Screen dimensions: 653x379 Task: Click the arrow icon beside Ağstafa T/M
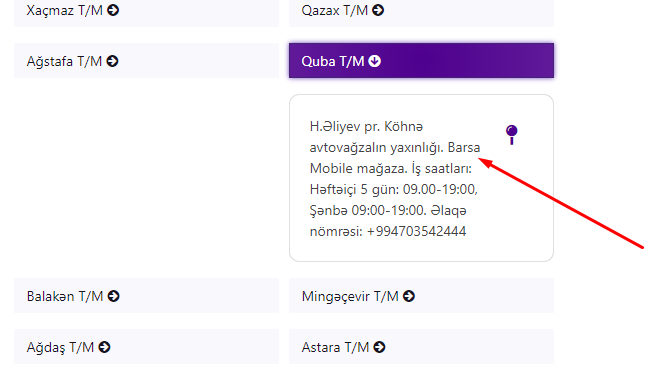[112, 61]
